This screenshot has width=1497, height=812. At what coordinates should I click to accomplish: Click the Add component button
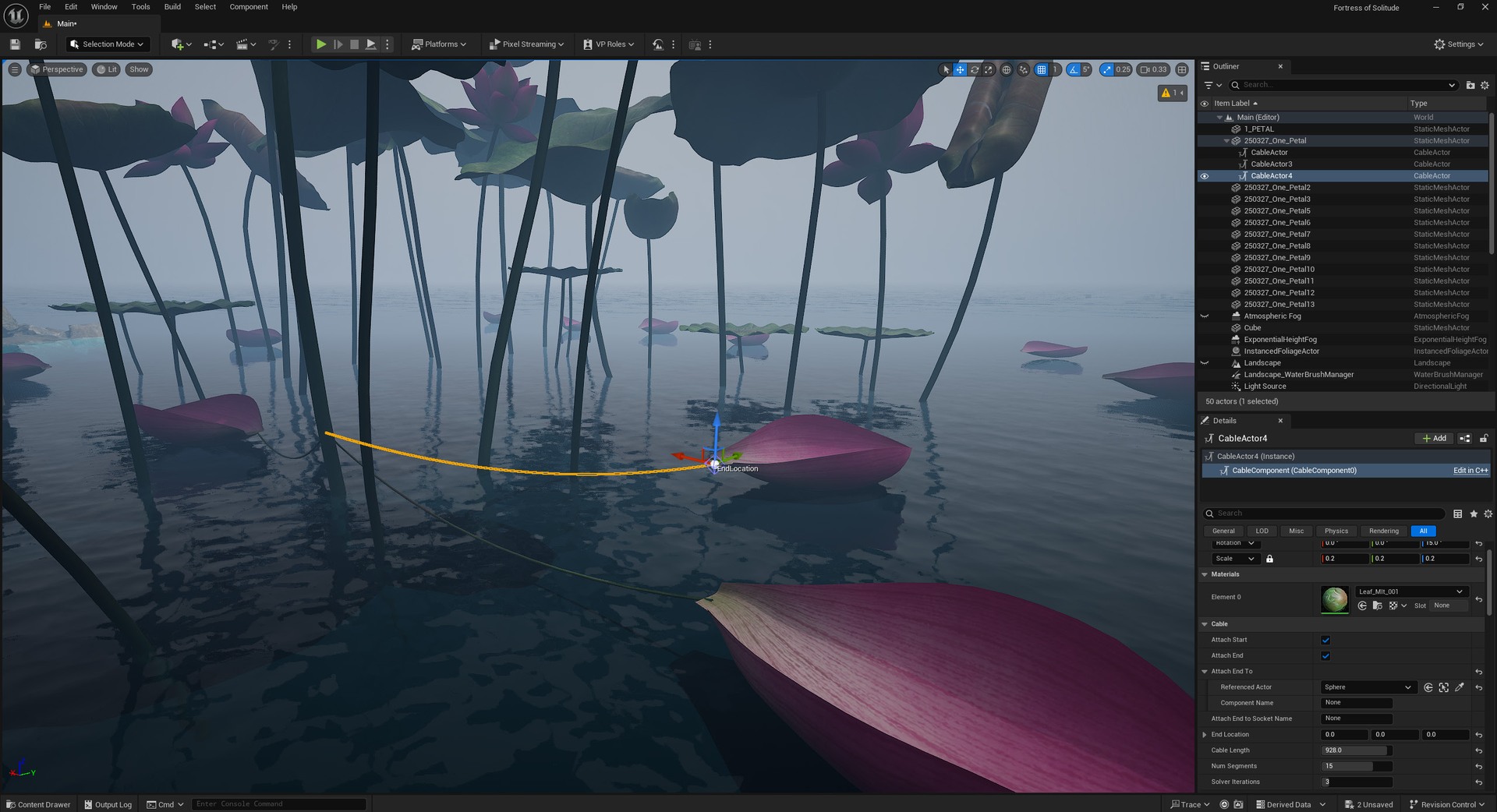click(1434, 439)
